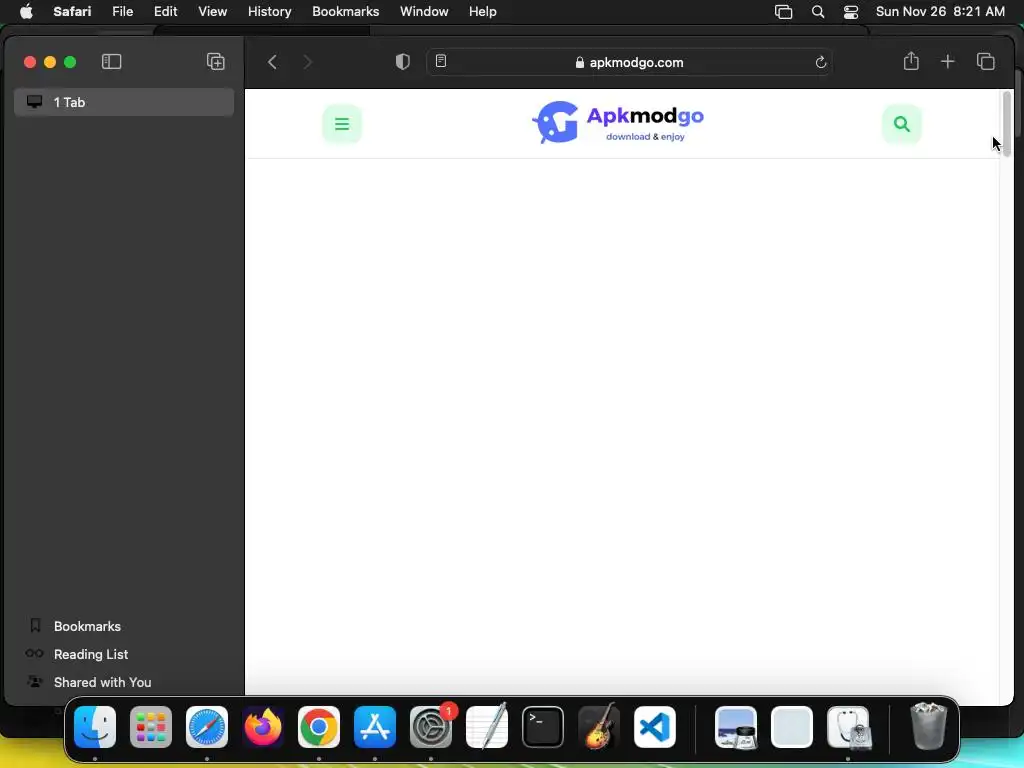Viewport: 1024px width, 768px height.
Task: Open Disk Utility from the Dock
Action: pyautogui.click(x=848, y=727)
